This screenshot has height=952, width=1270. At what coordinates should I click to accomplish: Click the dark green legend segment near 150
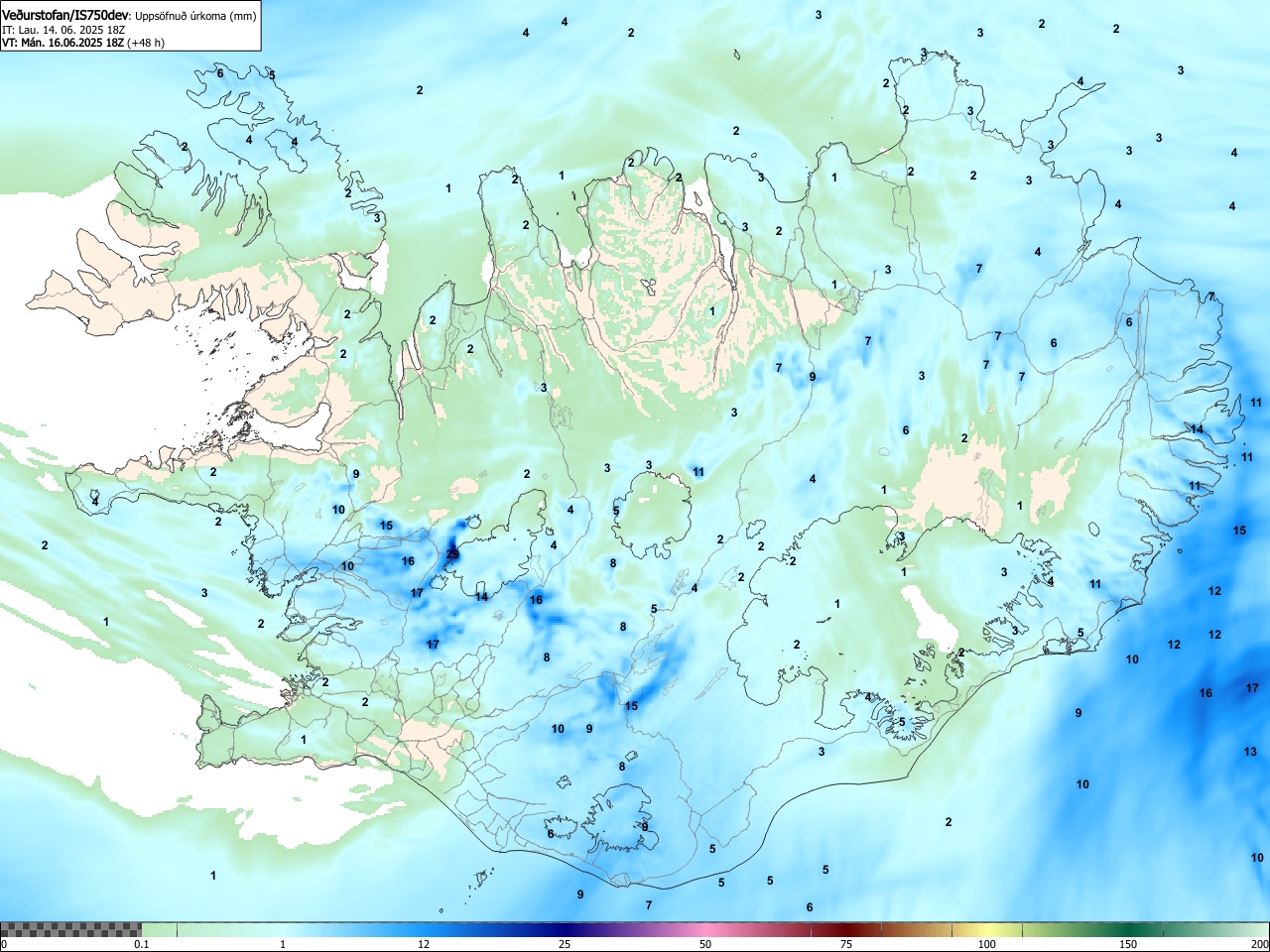[x=1128, y=929]
